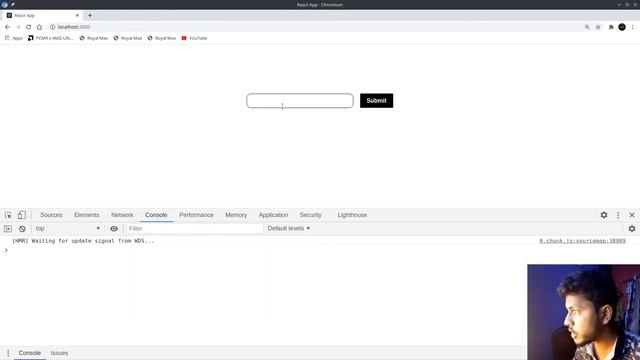Select the drawer Issues tab

point(59,353)
